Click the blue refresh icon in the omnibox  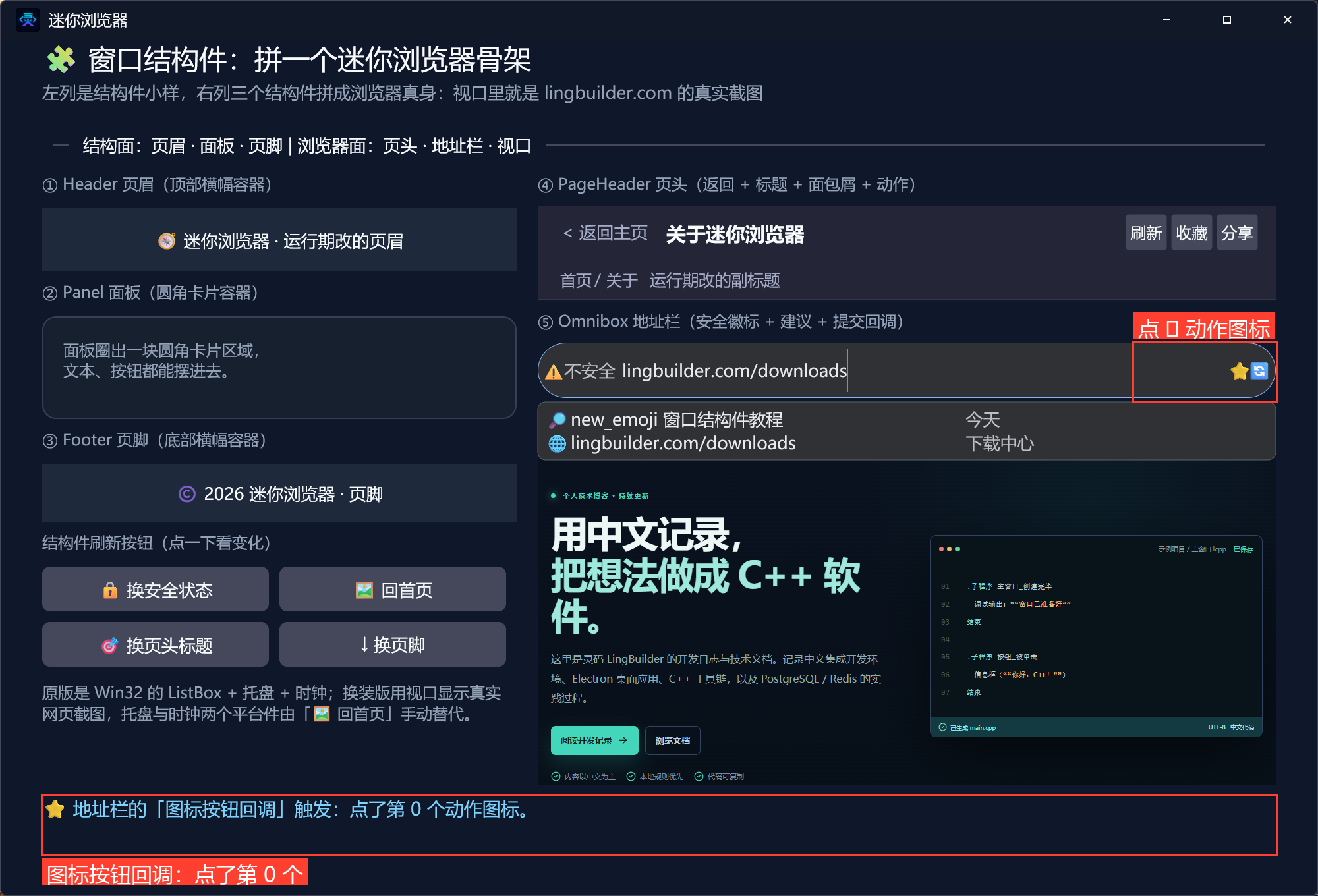pos(1259,372)
